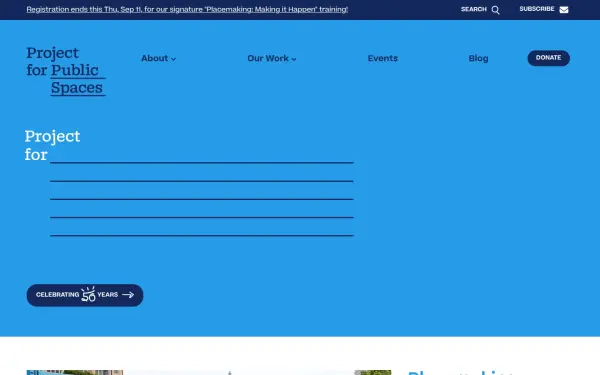This screenshot has height=375, width=600.
Task: Expand the About dropdown chevron
Action: [173, 59]
